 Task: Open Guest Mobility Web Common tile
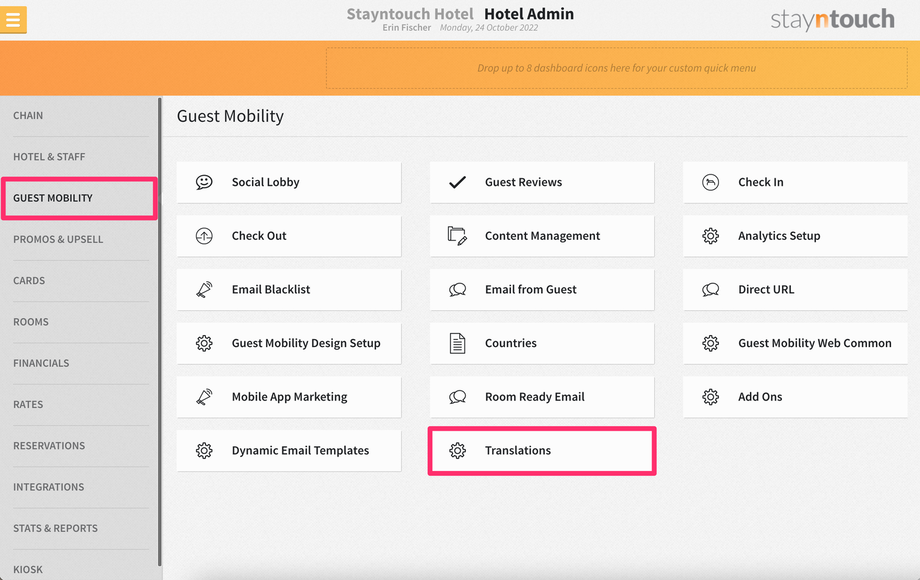(x=795, y=343)
